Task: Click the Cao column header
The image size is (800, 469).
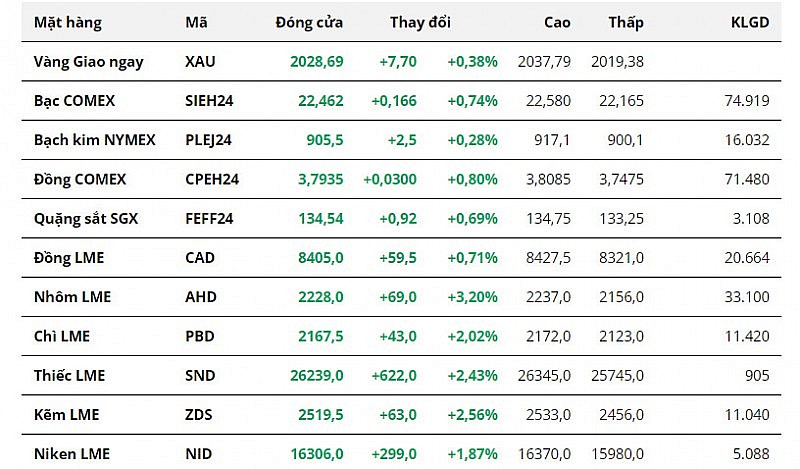Action: [x=557, y=22]
